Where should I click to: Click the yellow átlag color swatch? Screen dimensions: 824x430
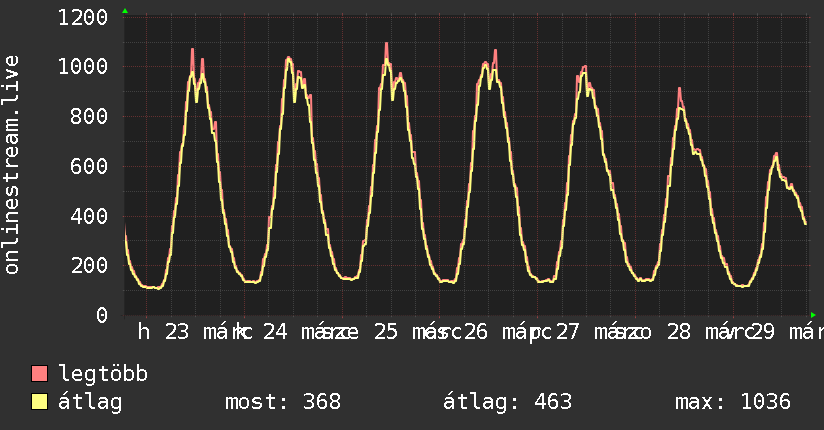(x=39, y=402)
